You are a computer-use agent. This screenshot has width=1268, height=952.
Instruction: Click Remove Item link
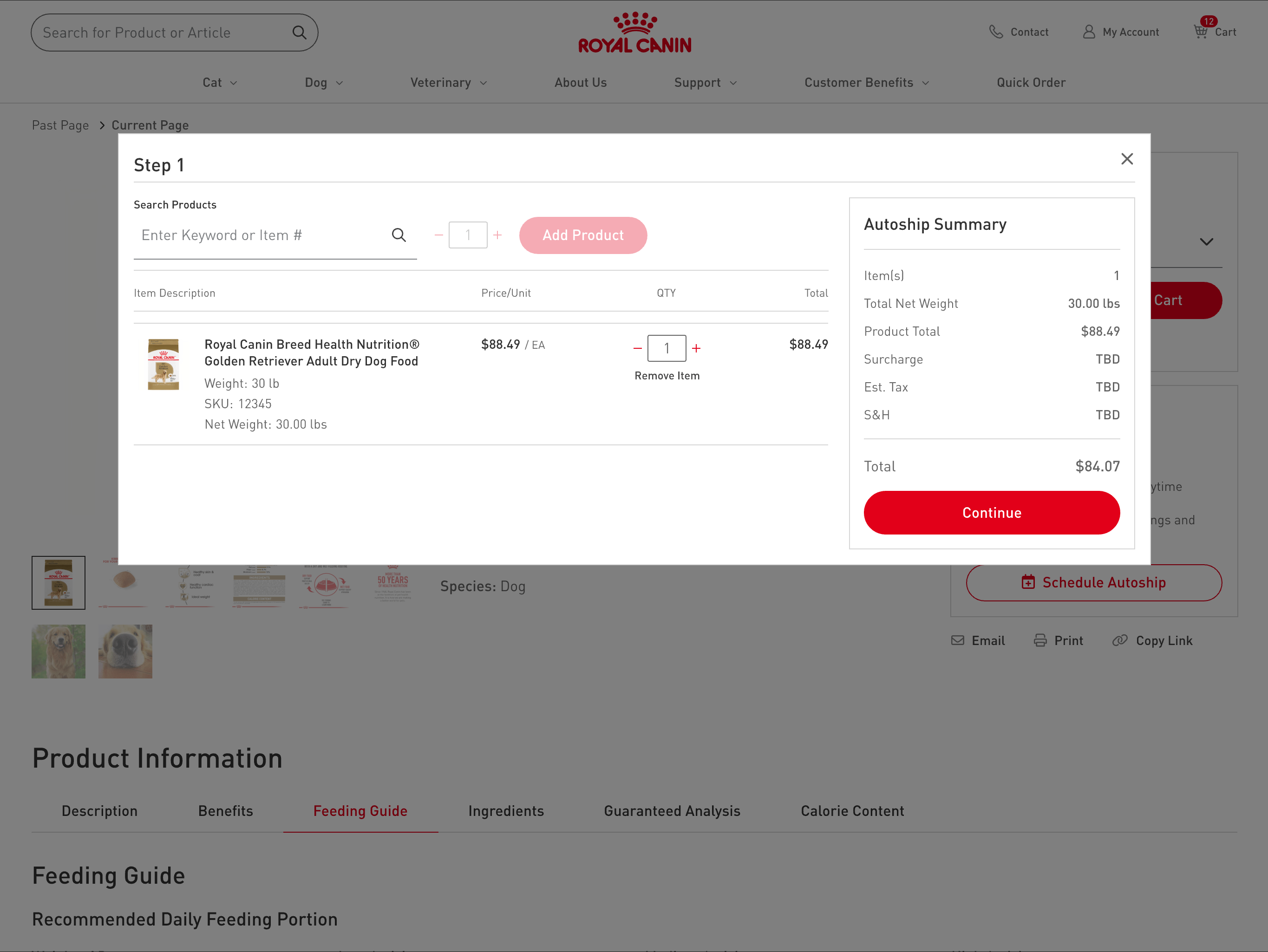click(x=667, y=375)
